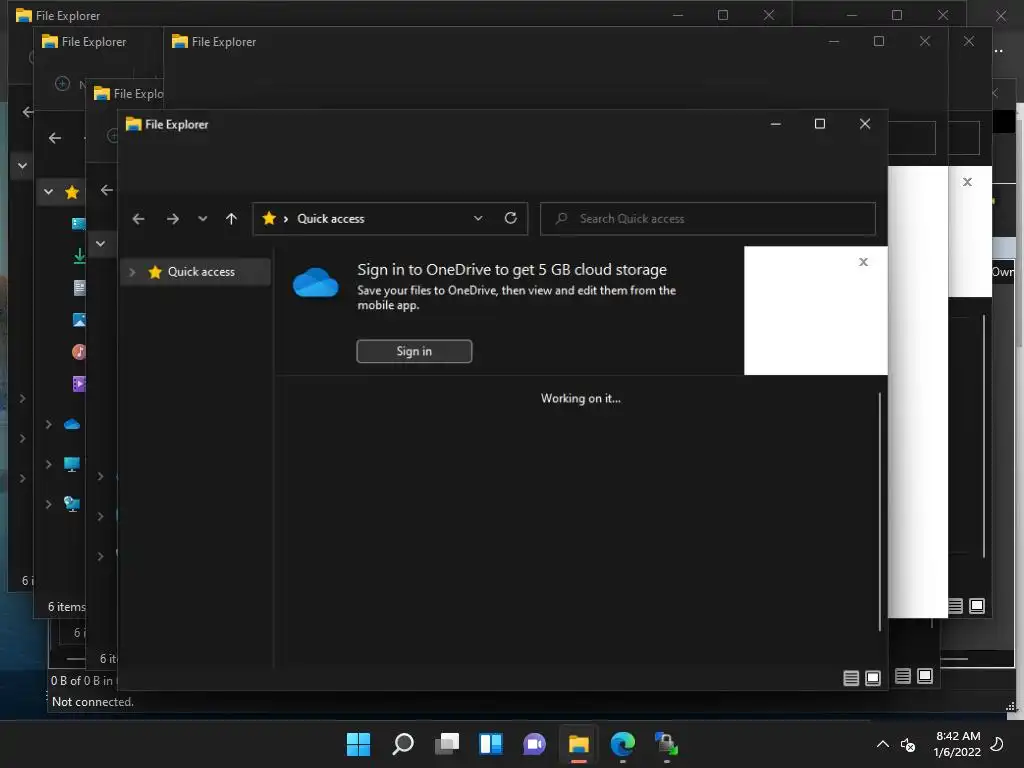Sign in to OneDrive
This screenshot has height=768, width=1024.
414,351
